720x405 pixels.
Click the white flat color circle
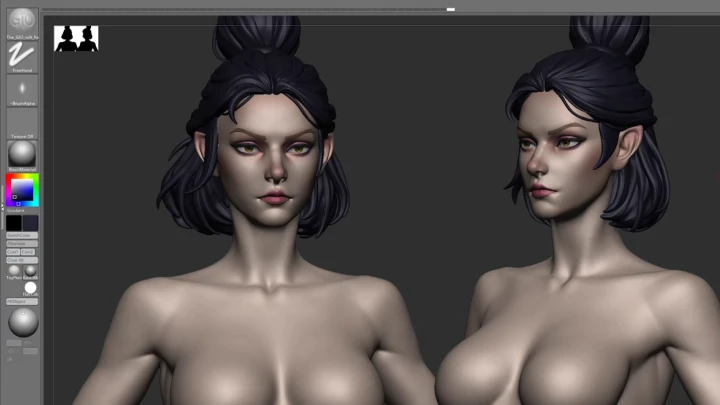point(30,288)
